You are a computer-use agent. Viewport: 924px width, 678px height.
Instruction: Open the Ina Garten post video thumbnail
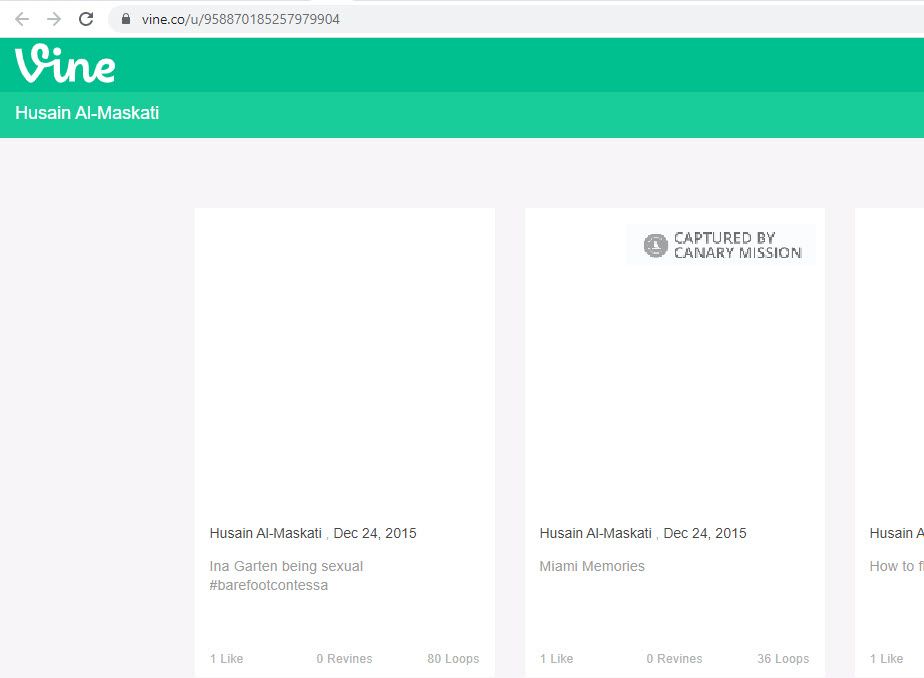point(344,358)
